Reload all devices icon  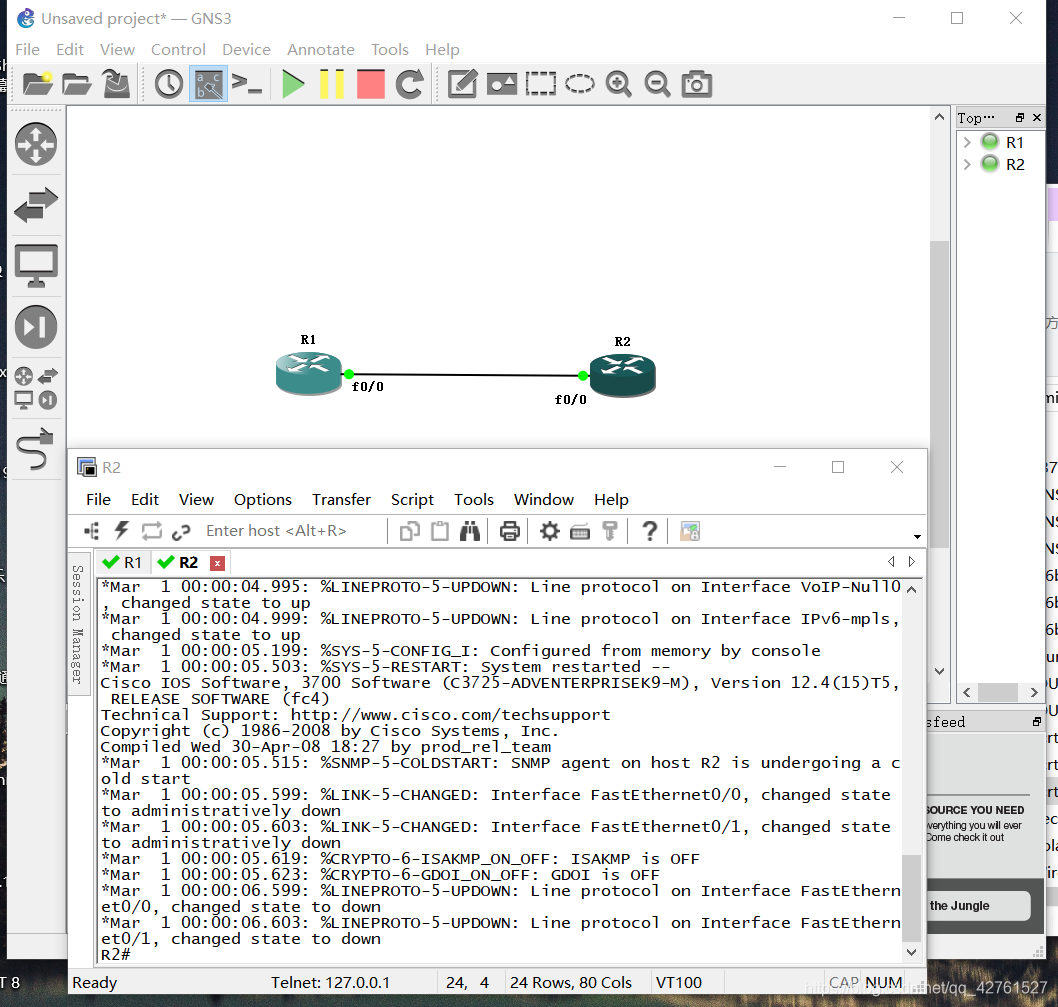pyautogui.click(x=410, y=84)
